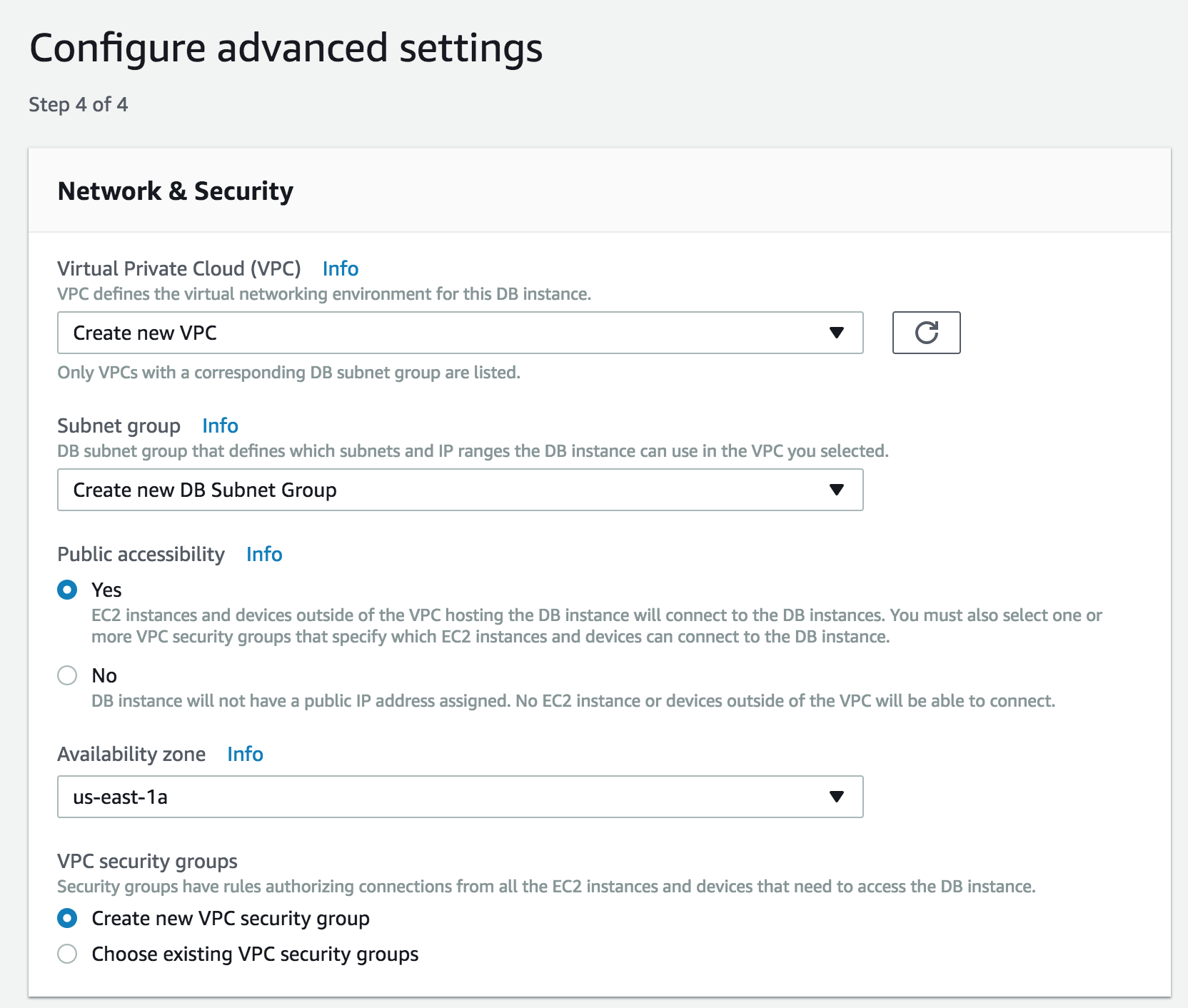Open the us-east-1a availability zone dropdown

[460, 797]
